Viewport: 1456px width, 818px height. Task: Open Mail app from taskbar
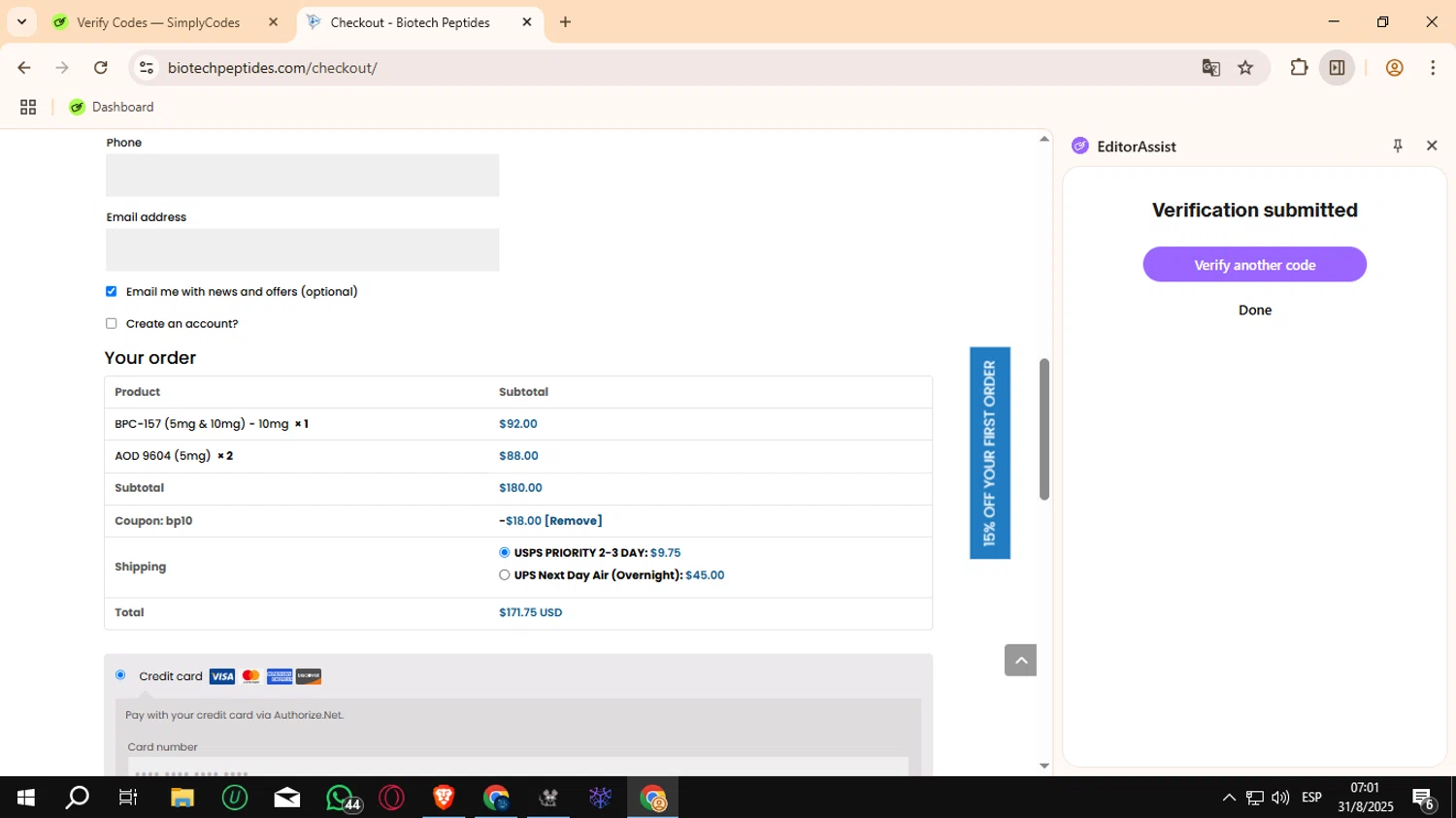click(287, 798)
